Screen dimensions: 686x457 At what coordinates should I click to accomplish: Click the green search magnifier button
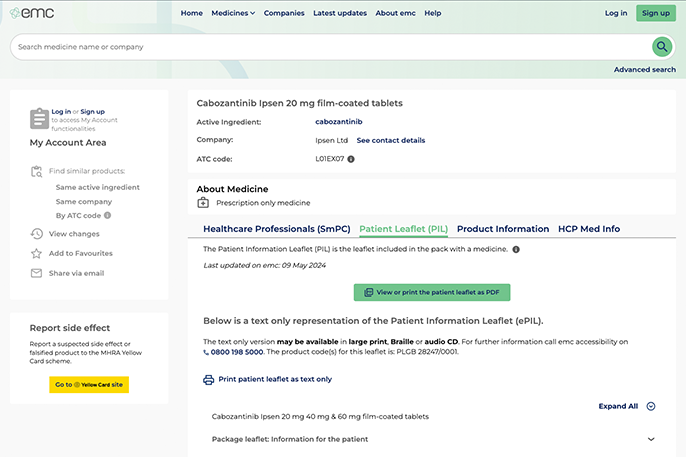point(662,46)
